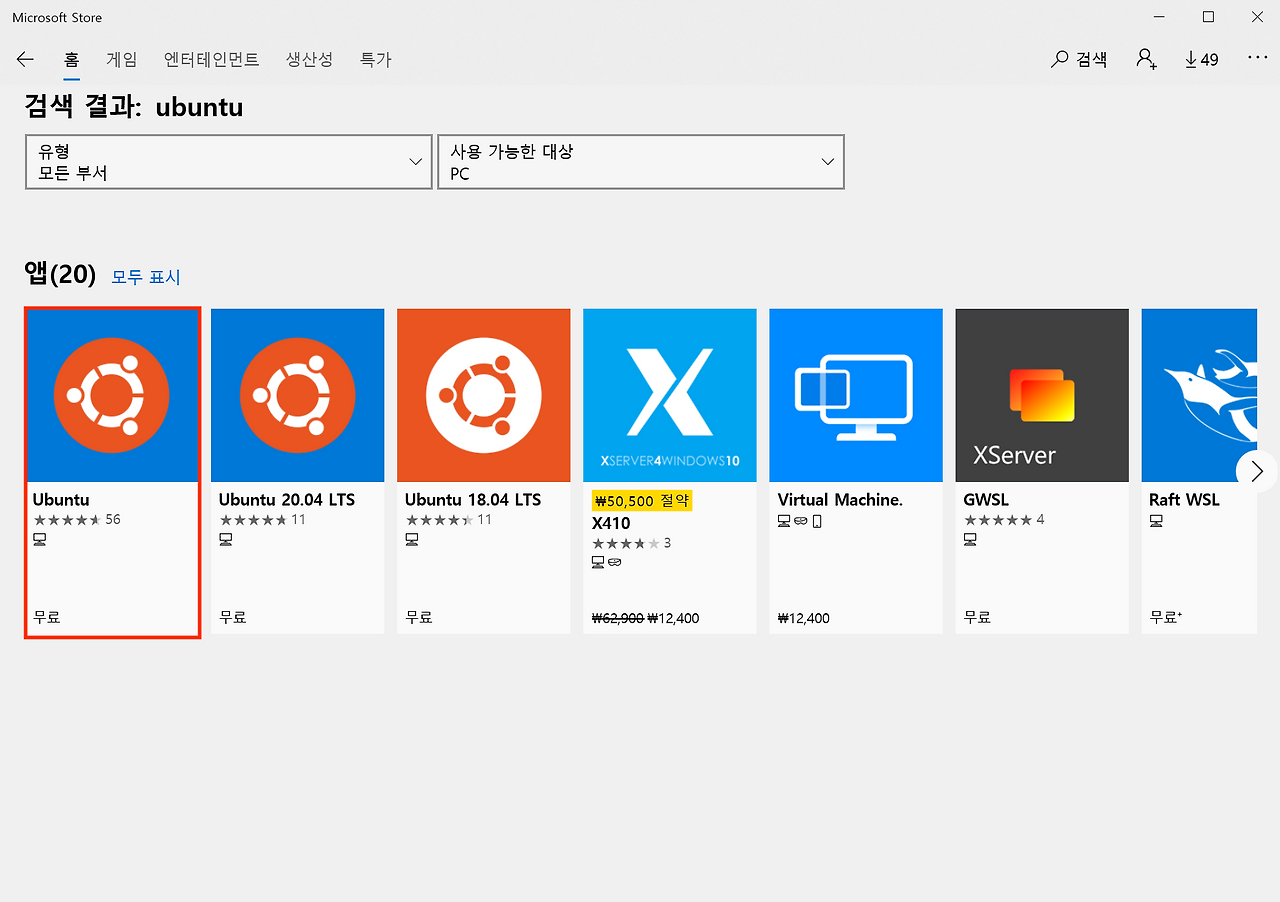Click mobile device icon under Virtual Machine.
The image size is (1280, 902).
tap(817, 521)
